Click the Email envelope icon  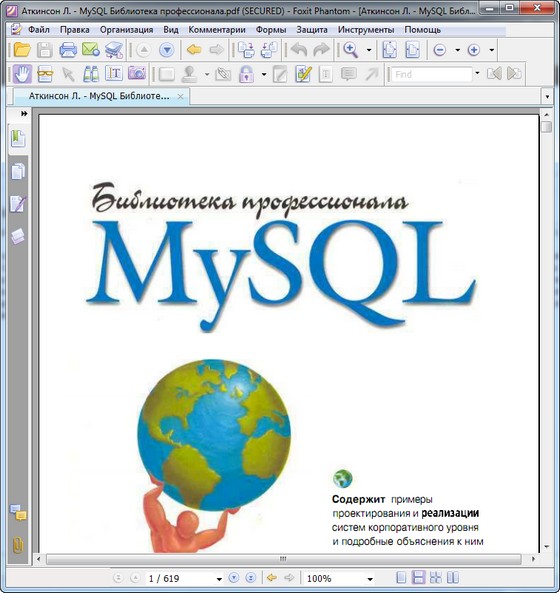(91, 50)
